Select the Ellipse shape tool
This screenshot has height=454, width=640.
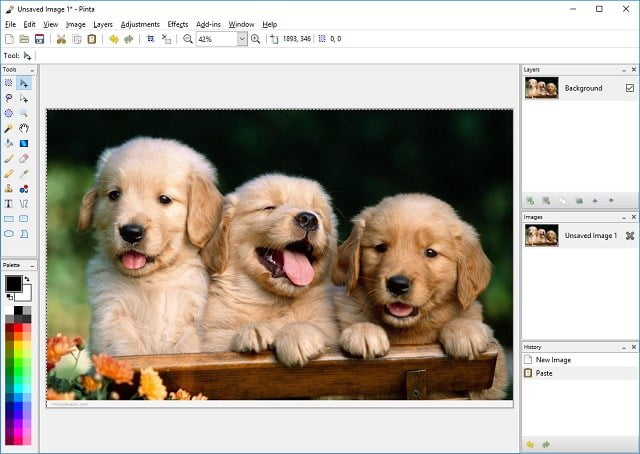9,234
